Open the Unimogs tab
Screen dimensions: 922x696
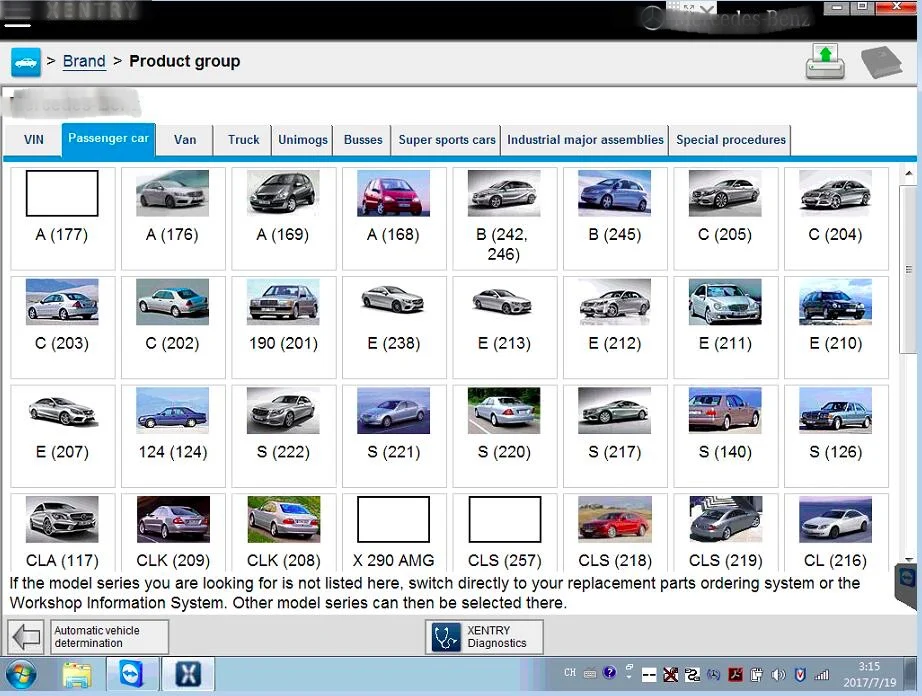[x=303, y=140]
